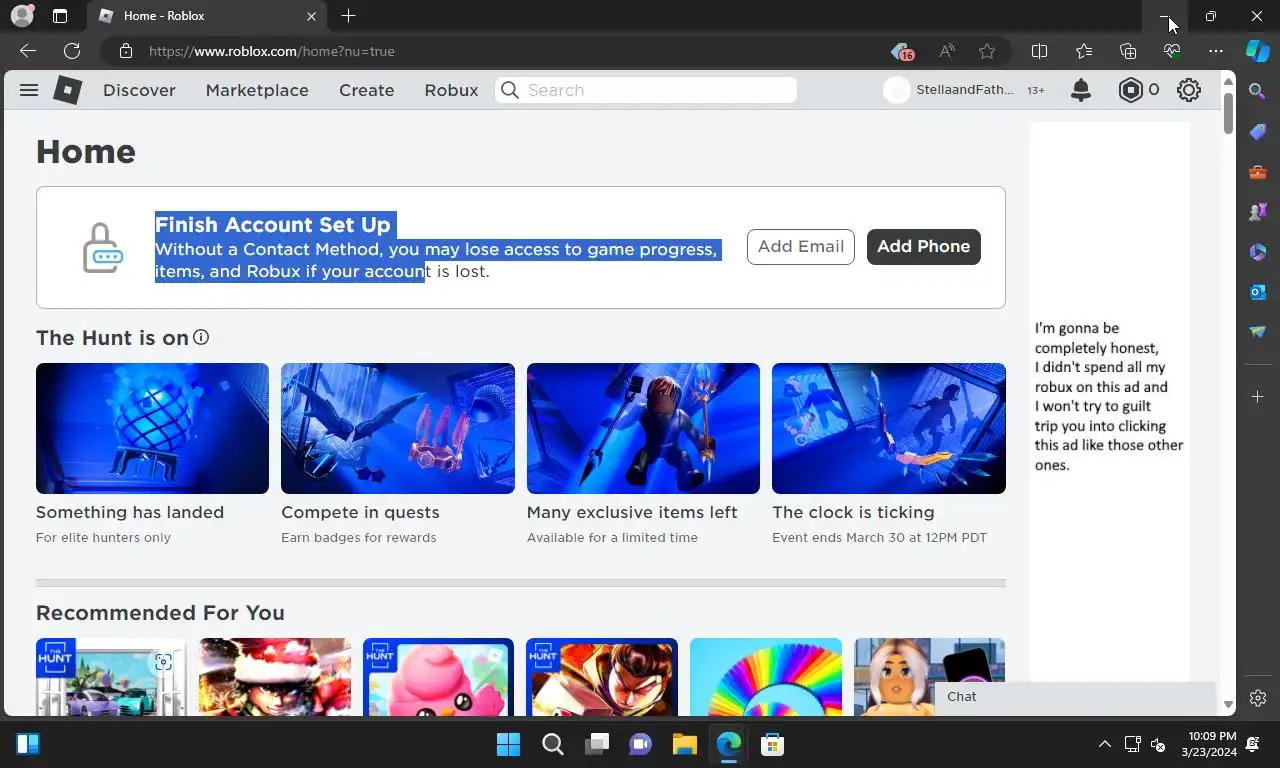Open the Roblox hamburger navigation menu
Image resolution: width=1280 pixels, height=768 pixels.
click(29, 90)
